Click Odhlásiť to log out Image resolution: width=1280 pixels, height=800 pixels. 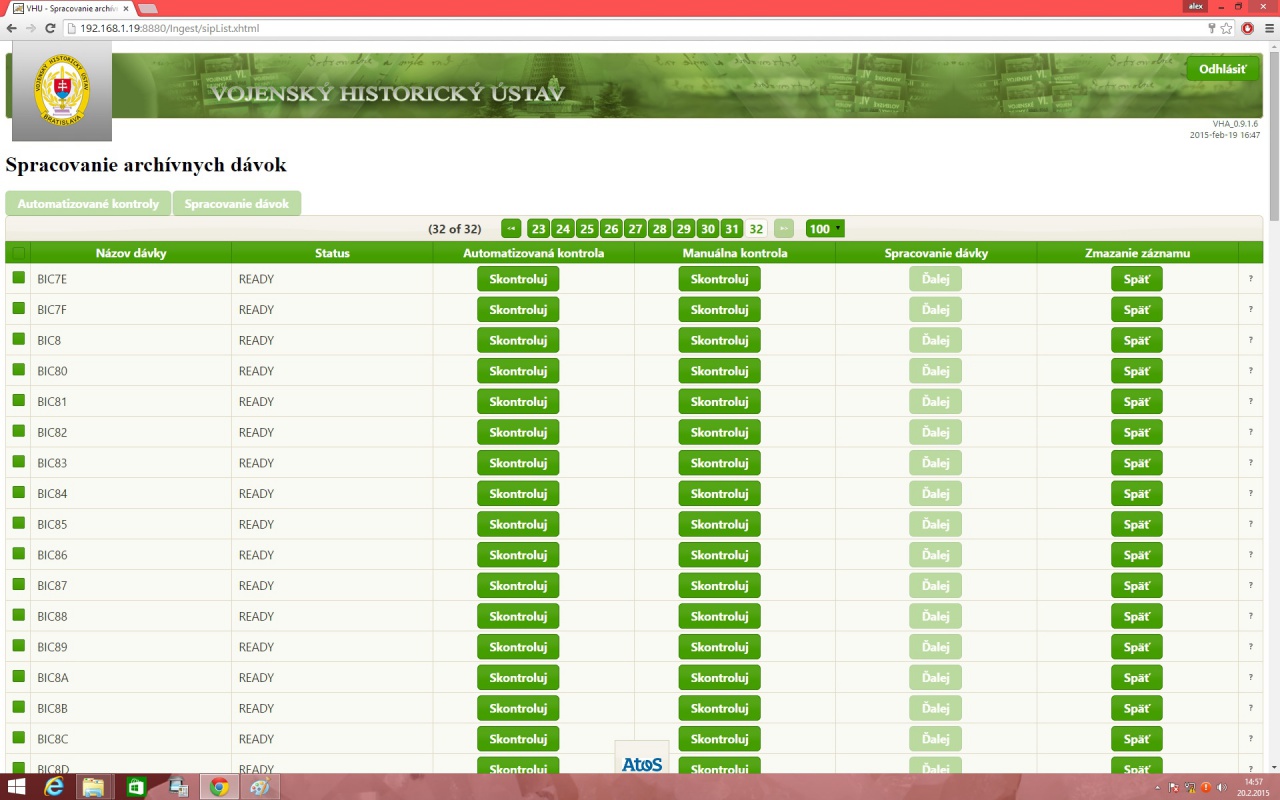(x=1222, y=69)
